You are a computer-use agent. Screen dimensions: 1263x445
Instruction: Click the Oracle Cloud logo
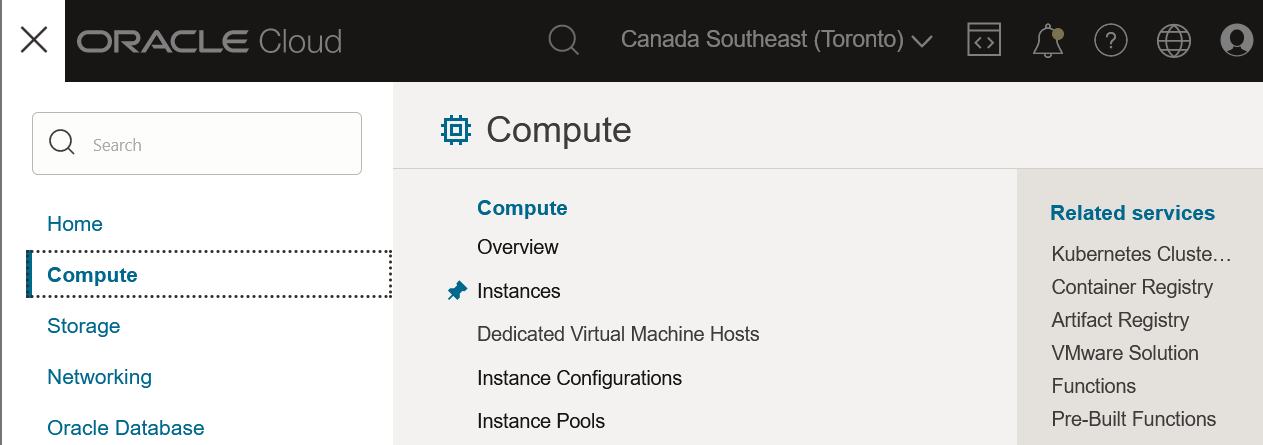pos(210,41)
